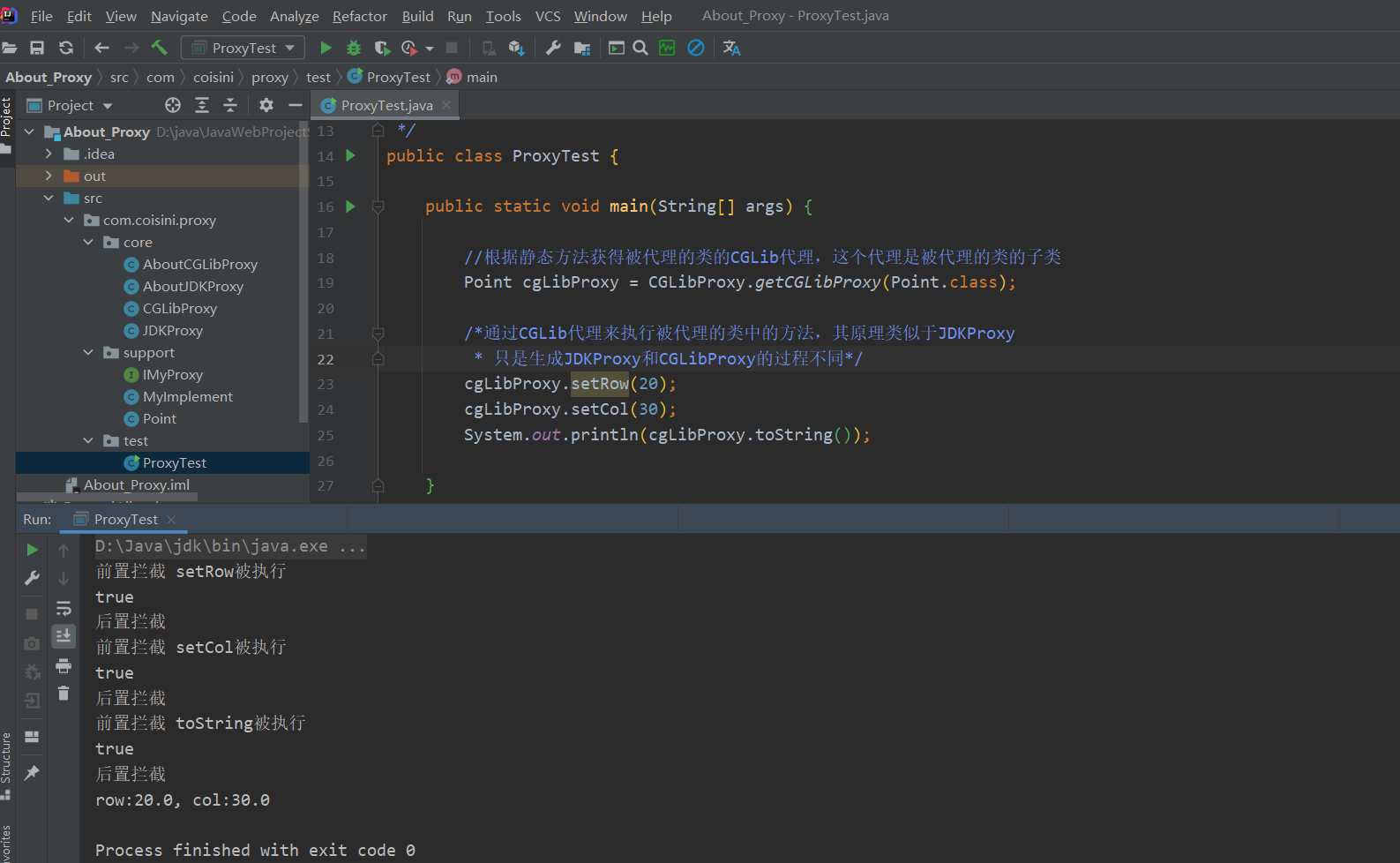This screenshot has height=863, width=1400.
Task: Pin the Run tab
Action: pos(32,773)
